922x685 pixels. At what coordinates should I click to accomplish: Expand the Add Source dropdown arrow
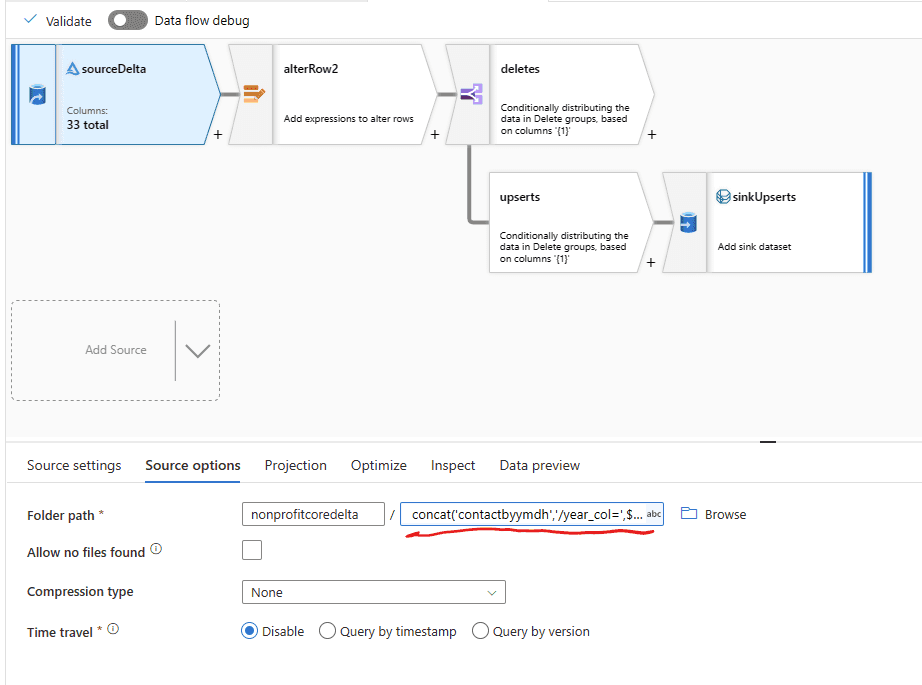pos(197,351)
